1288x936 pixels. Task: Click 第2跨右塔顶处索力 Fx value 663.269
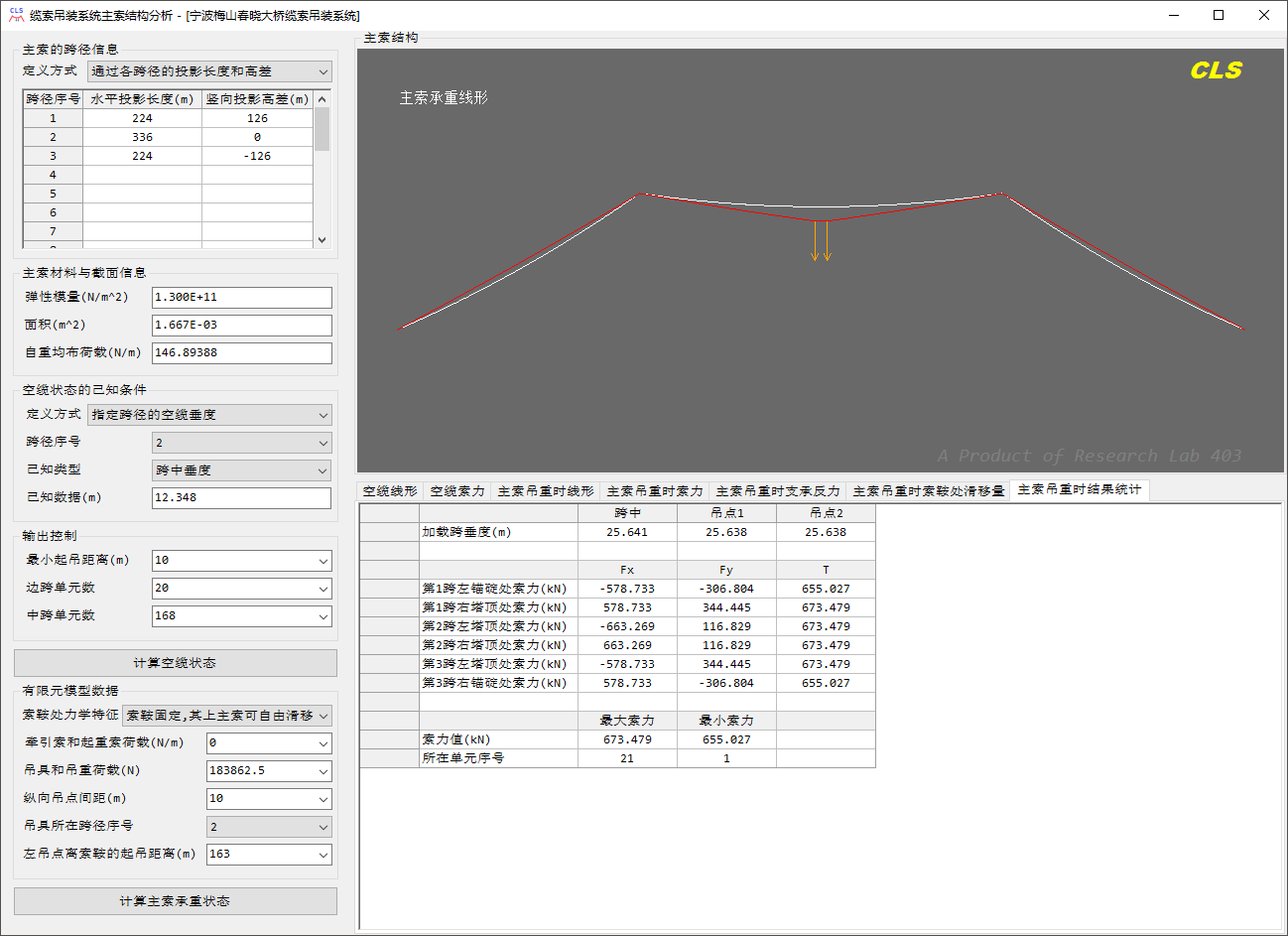(627, 645)
